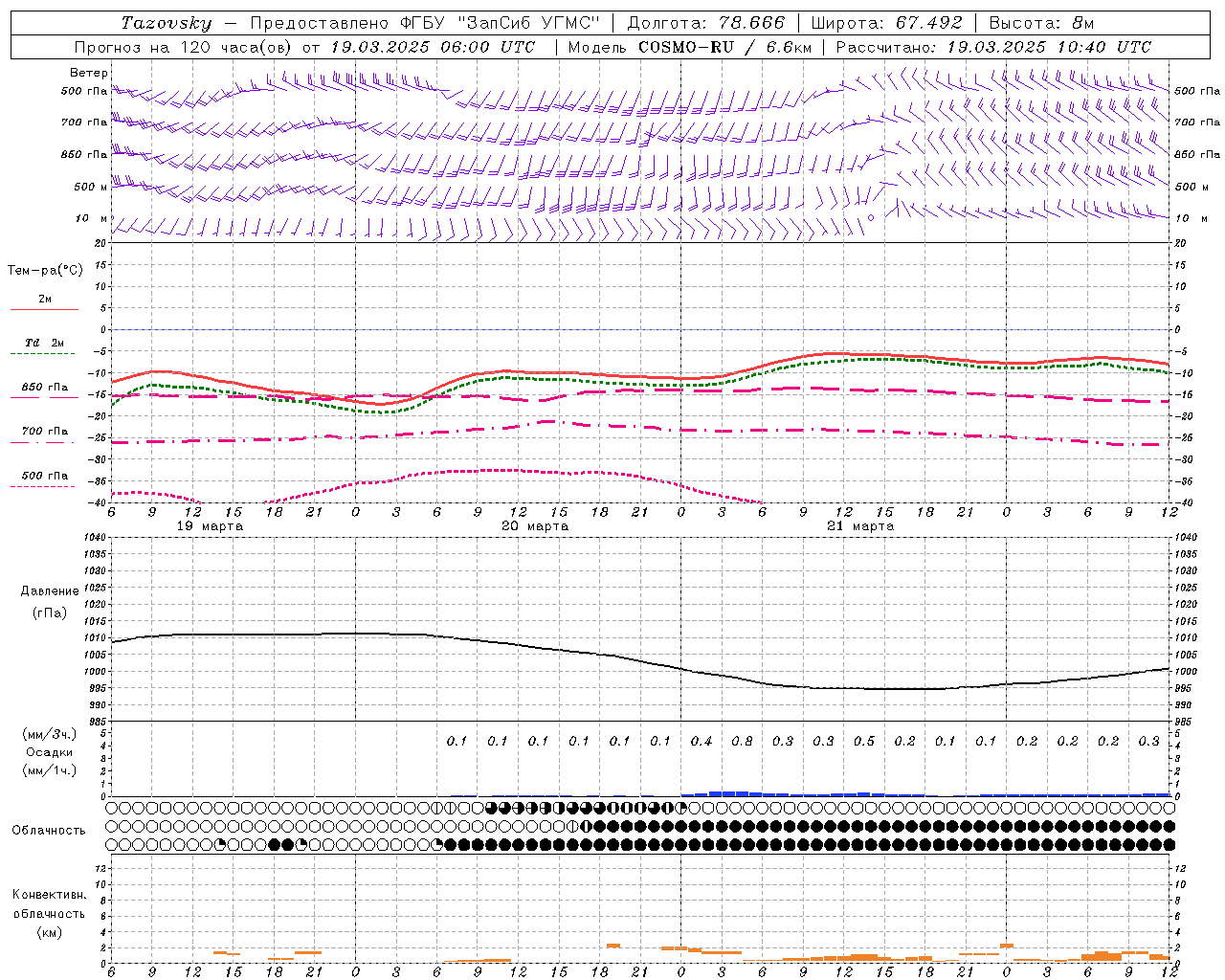
Task: Click the '19 марта' date label
Action: coord(210,526)
